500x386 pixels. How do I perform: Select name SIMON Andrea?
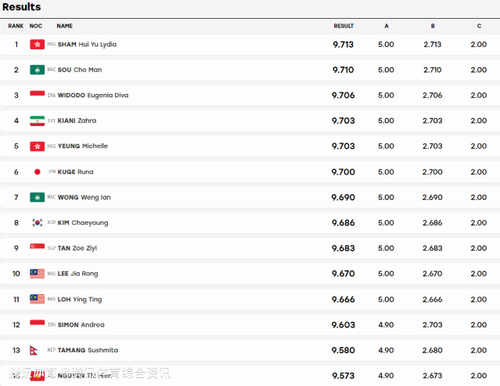81,325
